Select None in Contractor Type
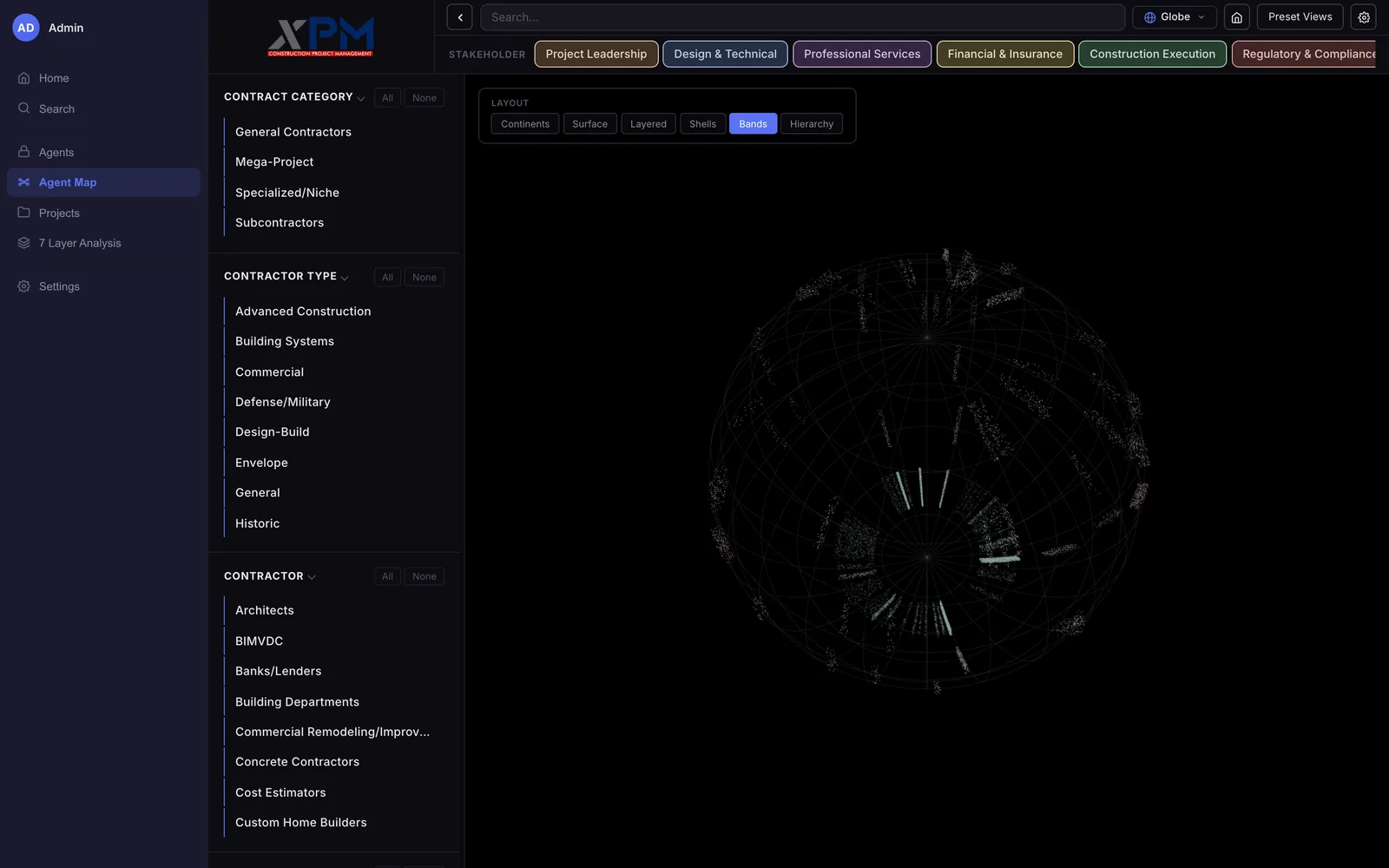The width and height of the screenshot is (1389, 868). click(424, 278)
